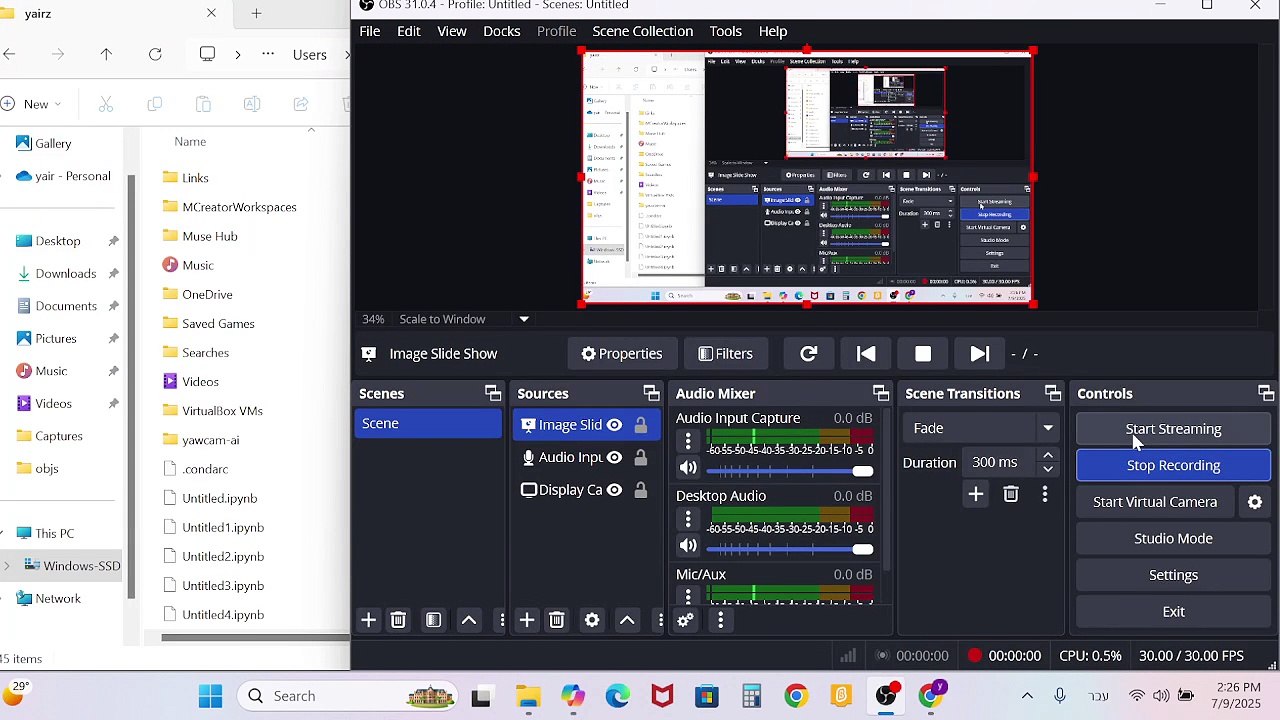Stop the slideshow playback
This screenshot has height=720, width=1280.
point(923,354)
